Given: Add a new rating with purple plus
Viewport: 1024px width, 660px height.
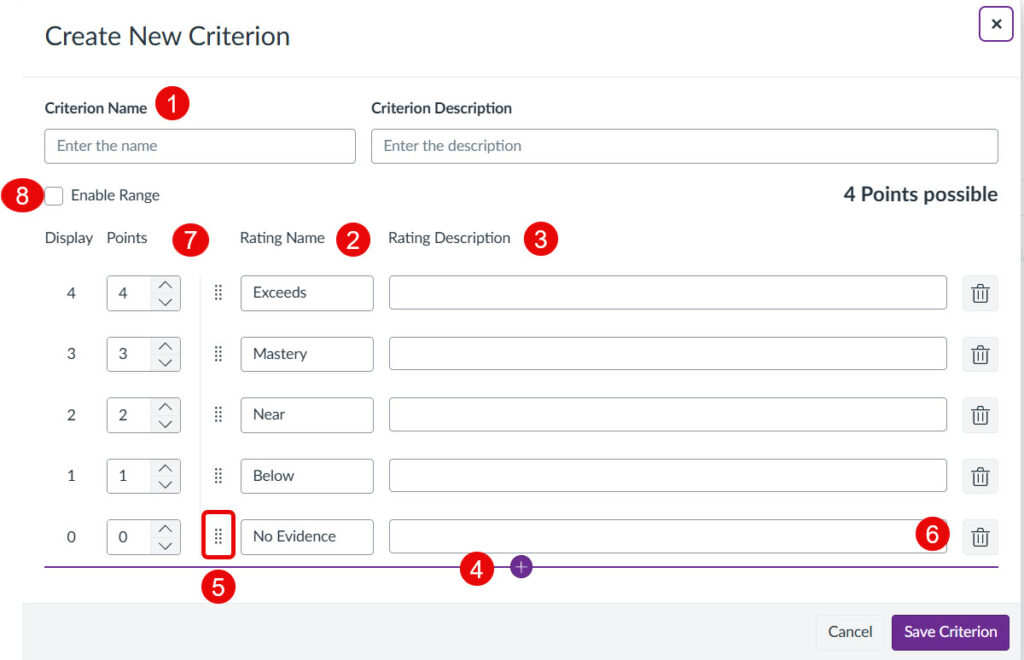Looking at the screenshot, I should pos(520,567).
